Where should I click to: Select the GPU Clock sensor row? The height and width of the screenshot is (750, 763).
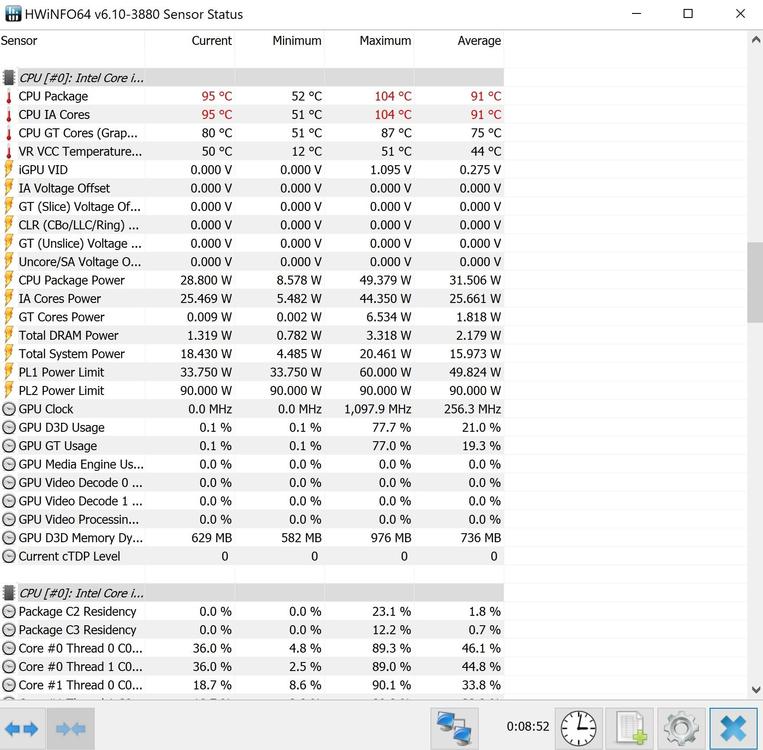point(46,409)
